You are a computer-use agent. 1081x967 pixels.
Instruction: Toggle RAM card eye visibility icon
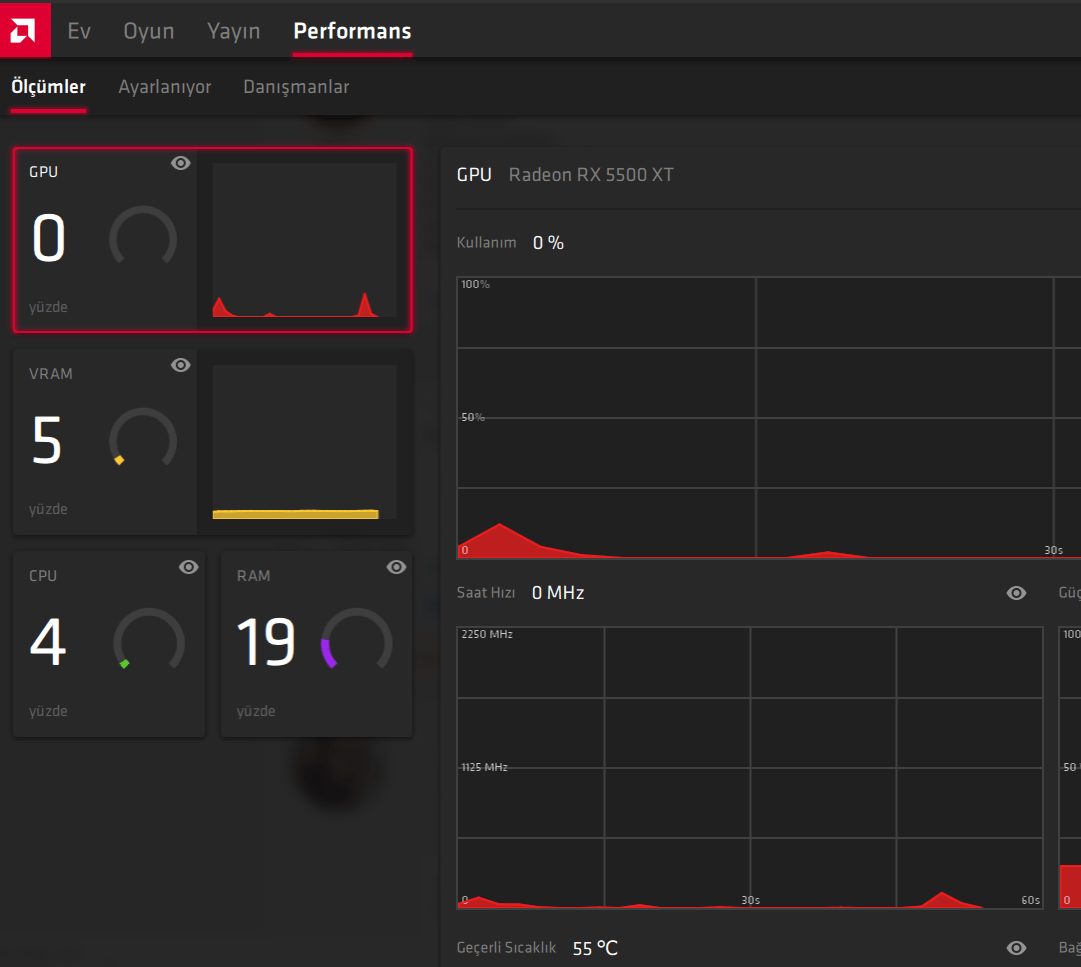point(396,567)
